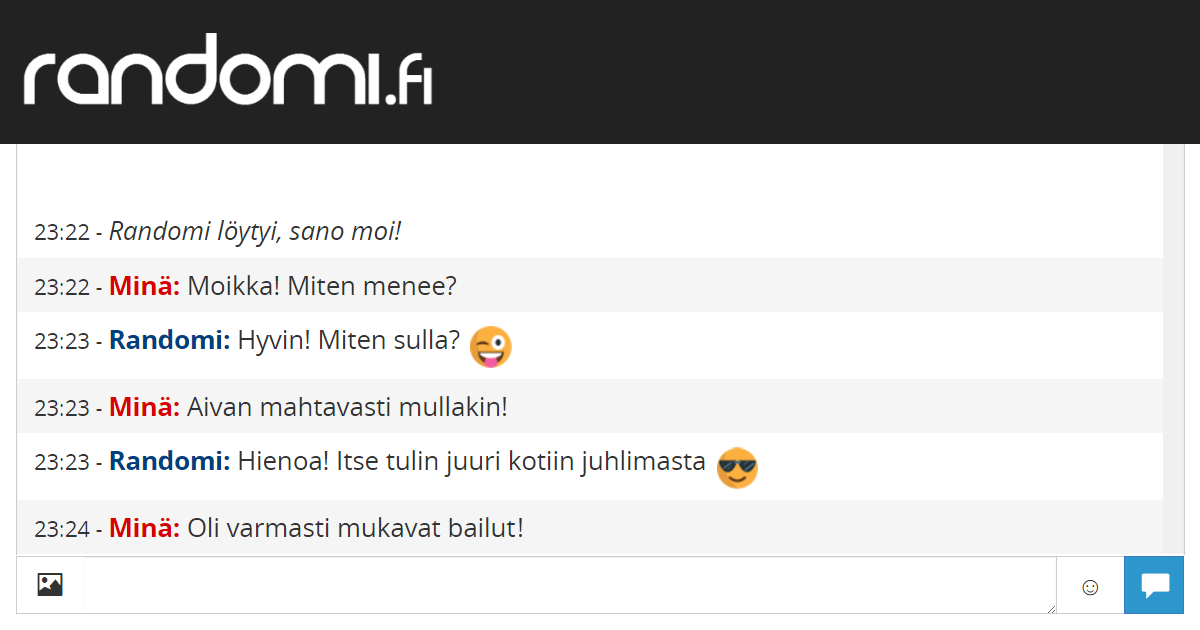Send message with speech bubble button
The height and width of the screenshot is (630, 1200).
(1154, 585)
